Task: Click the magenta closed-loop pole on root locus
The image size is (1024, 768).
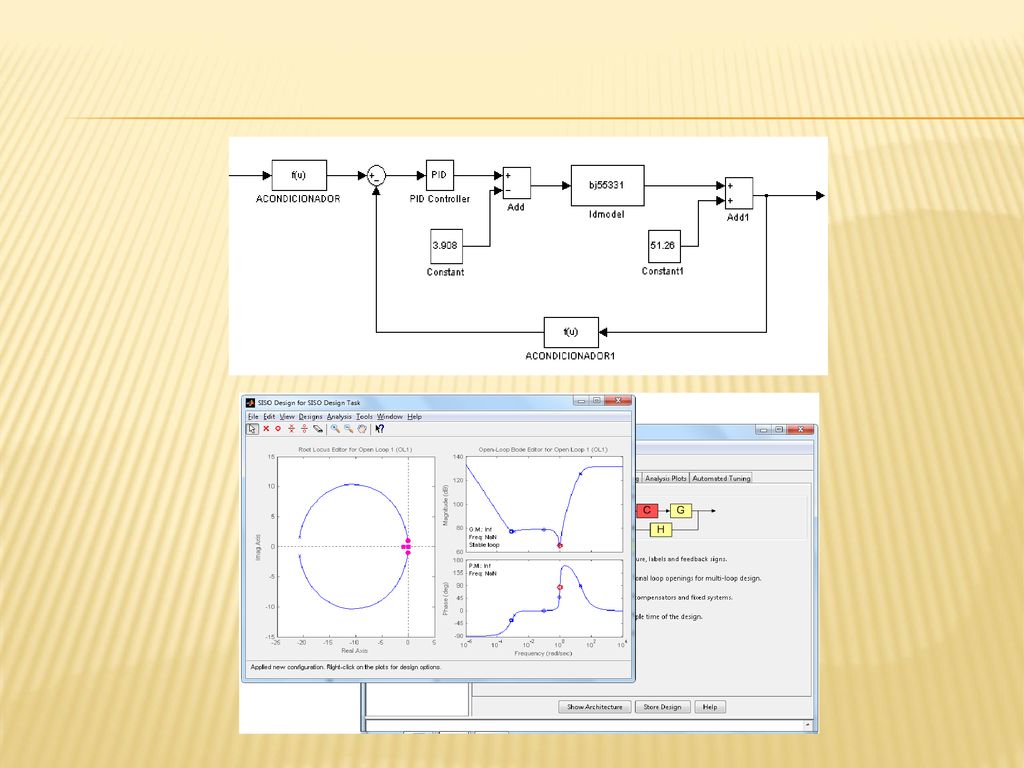Action: pyautogui.click(x=406, y=547)
